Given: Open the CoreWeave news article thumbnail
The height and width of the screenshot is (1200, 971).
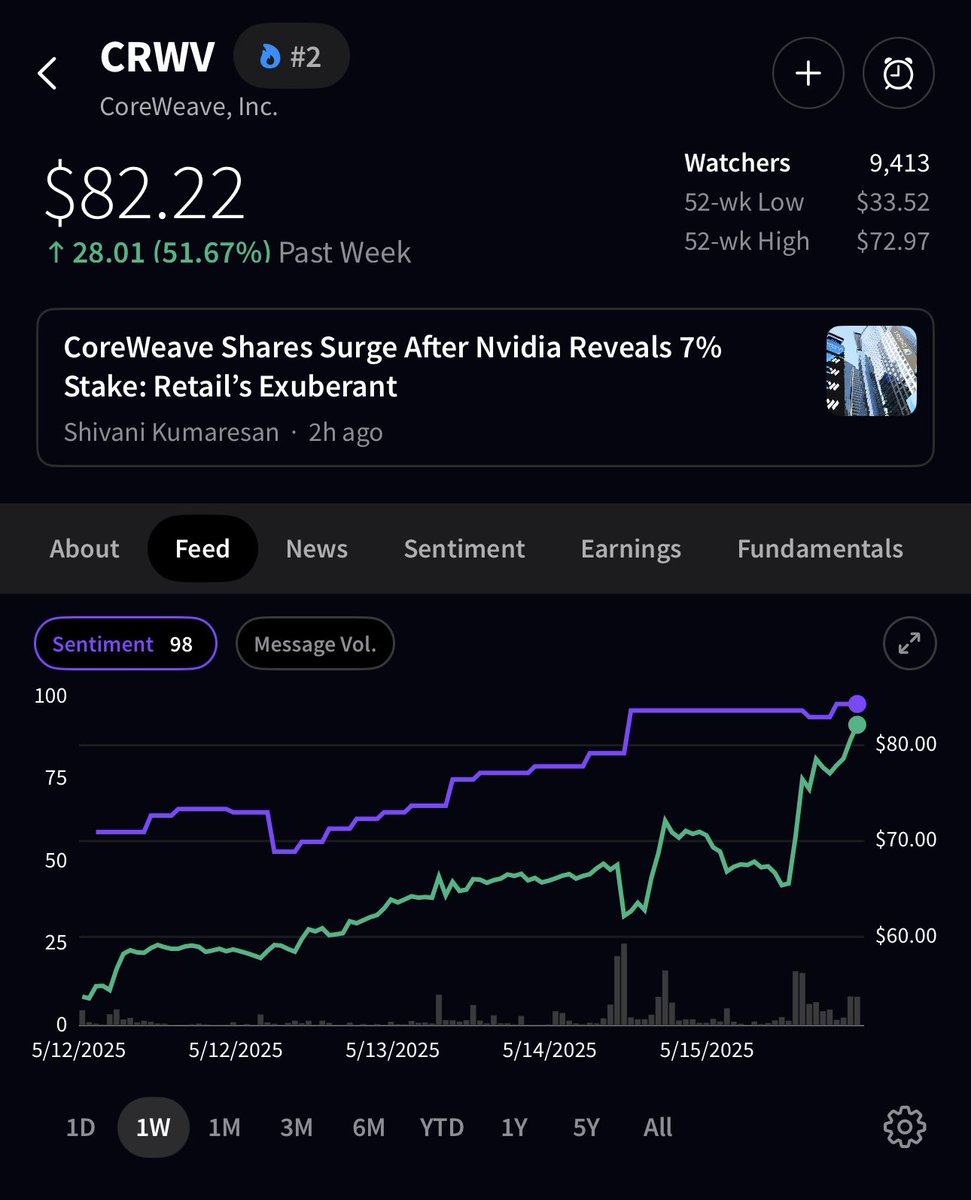Looking at the screenshot, I should pos(871,371).
